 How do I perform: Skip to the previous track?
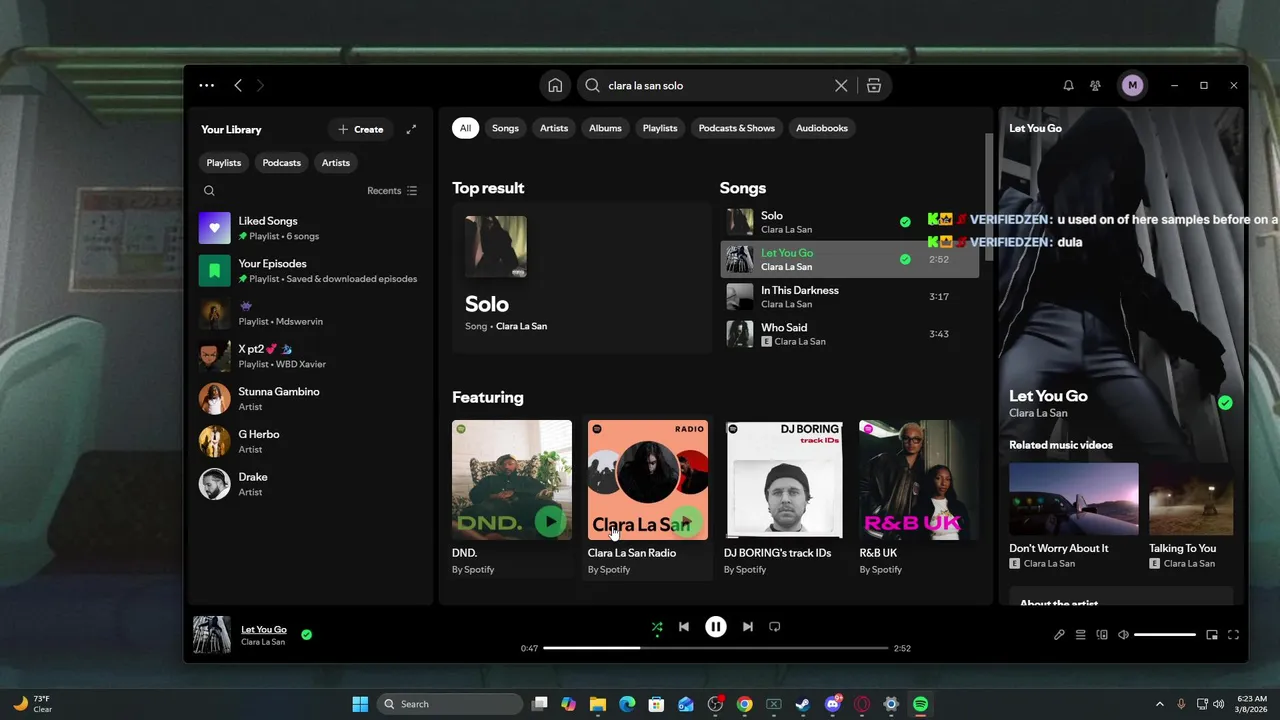click(x=684, y=627)
